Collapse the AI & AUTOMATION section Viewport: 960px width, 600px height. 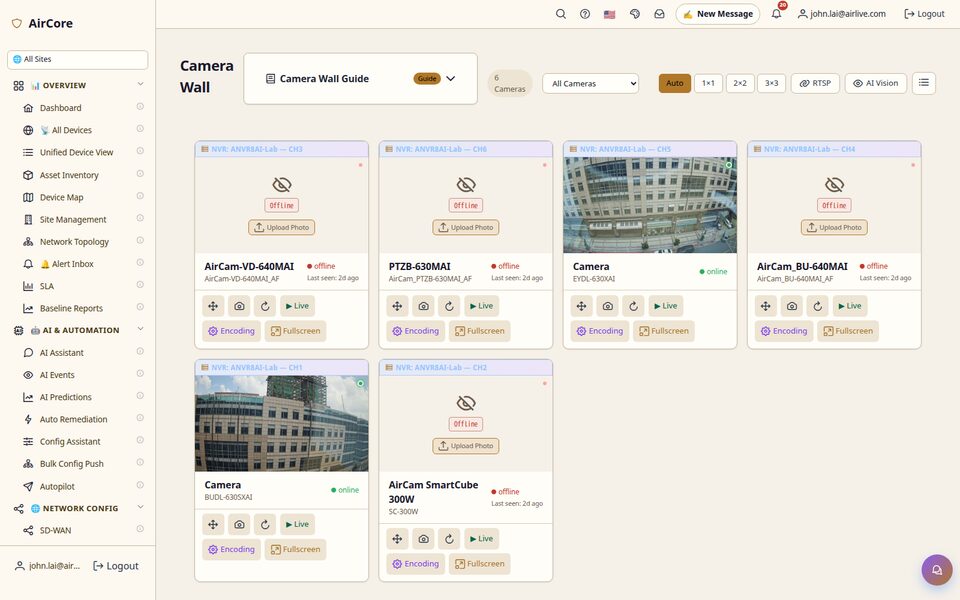(x=140, y=329)
